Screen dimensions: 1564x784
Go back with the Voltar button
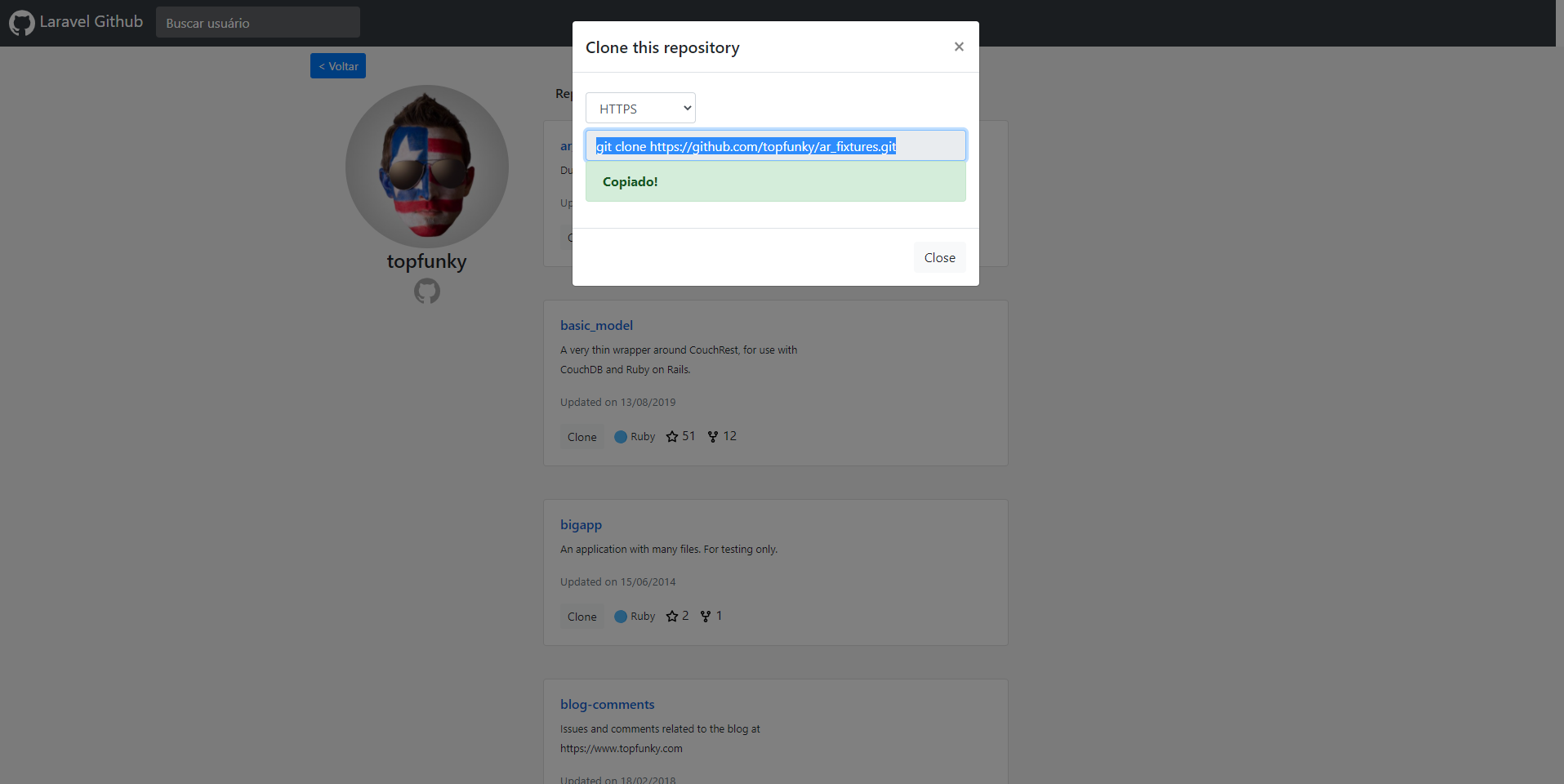[338, 66]
